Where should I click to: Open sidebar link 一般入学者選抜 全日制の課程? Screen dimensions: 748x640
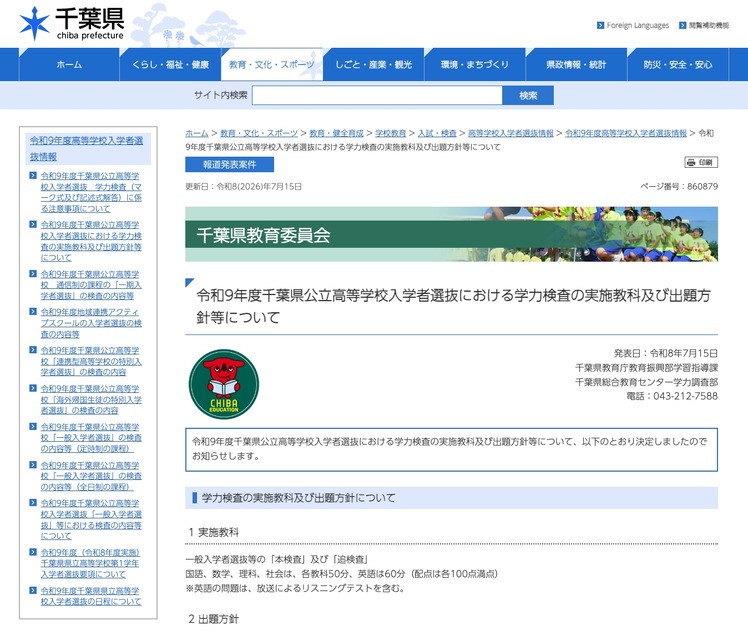[91, 475]
